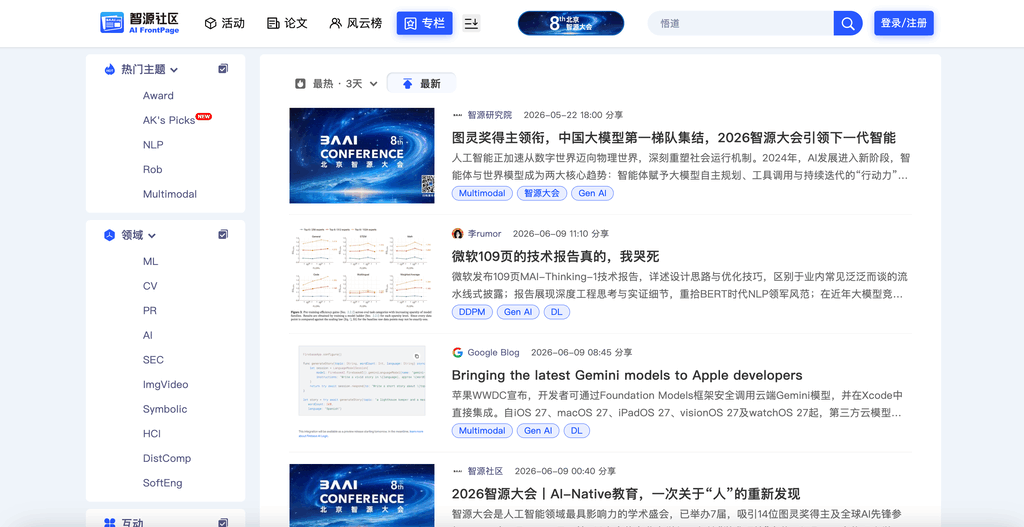Screen dimensions: 1024x527
Task: Toggle the 领域 select-all checkbox
Action: tap(223, 234)
